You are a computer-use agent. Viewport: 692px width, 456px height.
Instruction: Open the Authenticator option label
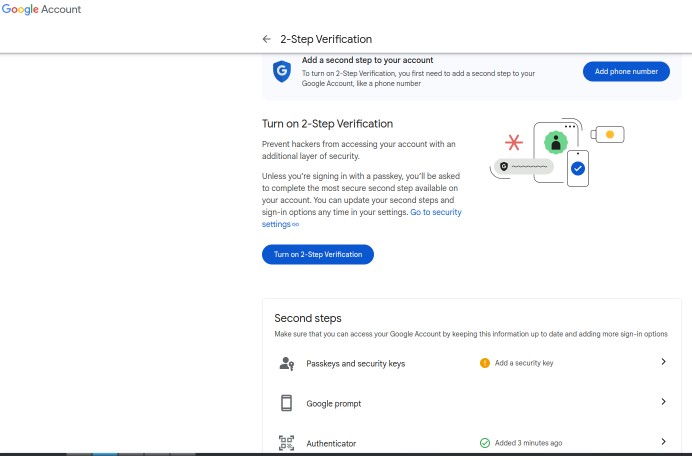pos(331,443)
